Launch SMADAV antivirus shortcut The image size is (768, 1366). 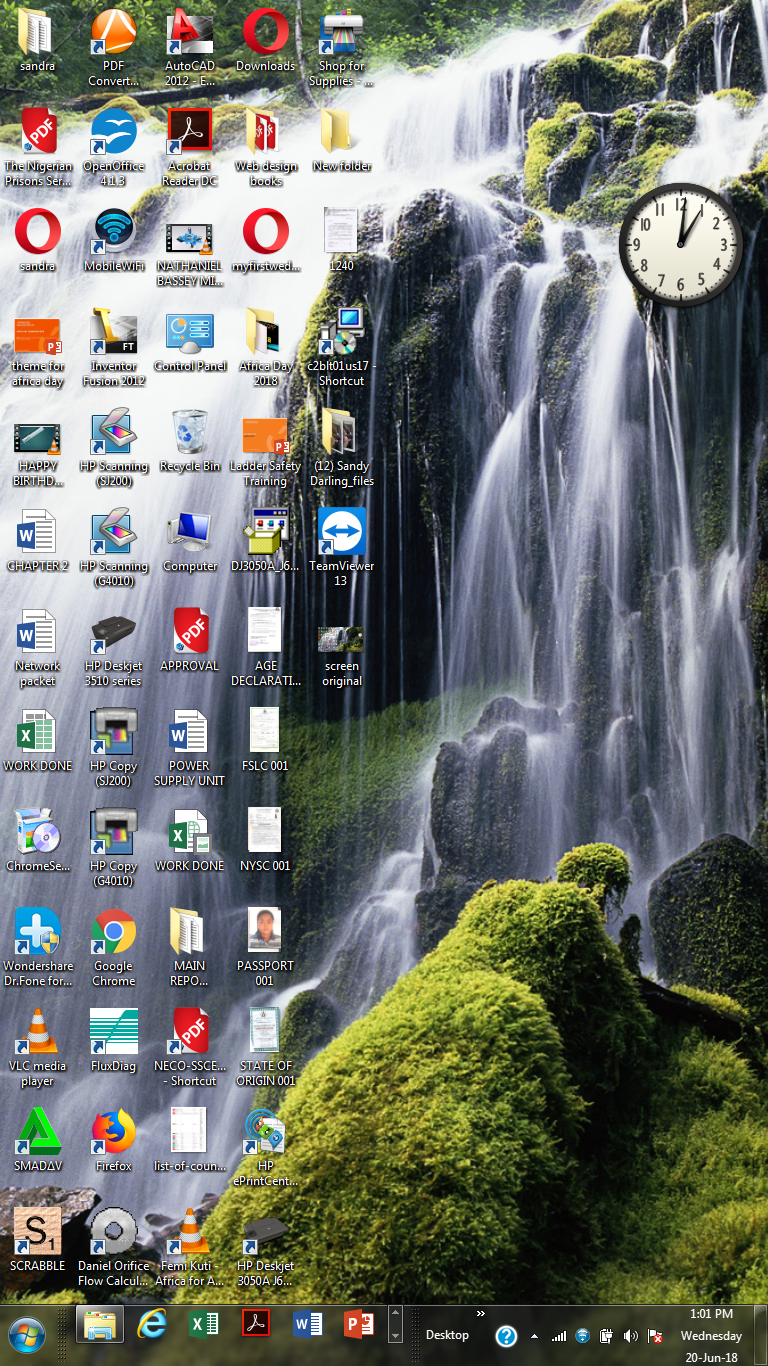[37, 1132]
